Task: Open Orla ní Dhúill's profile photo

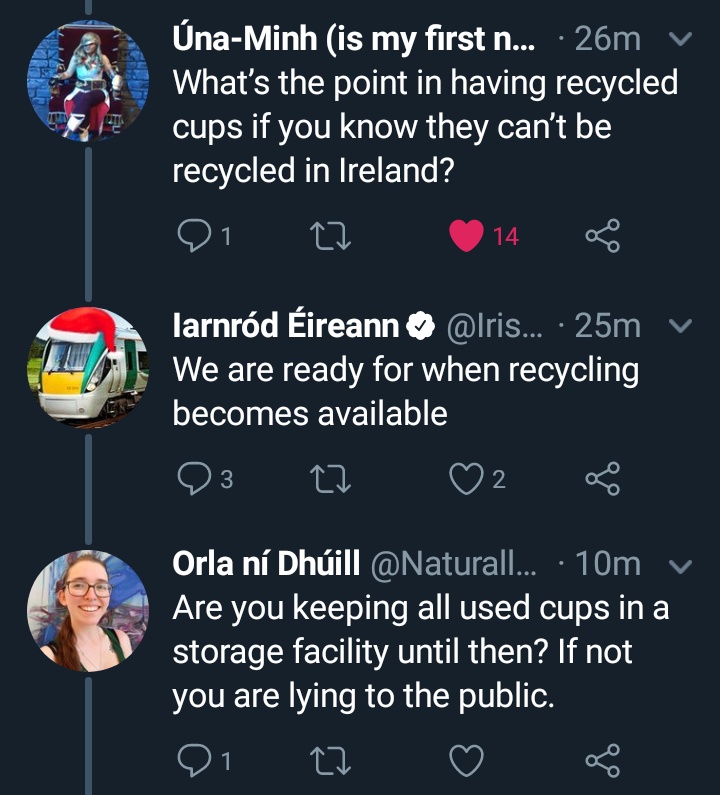Action: (87, 609)
